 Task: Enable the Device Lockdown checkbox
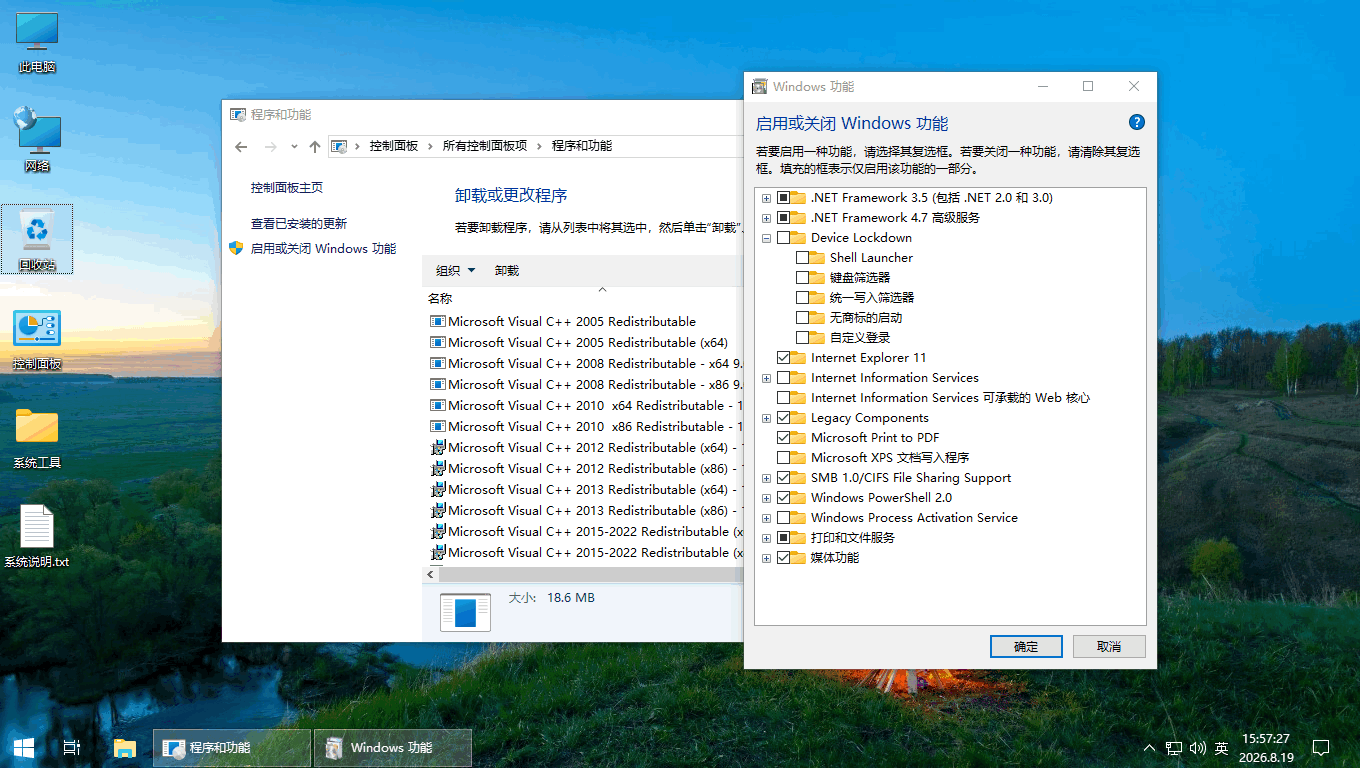tap(783, 237)
